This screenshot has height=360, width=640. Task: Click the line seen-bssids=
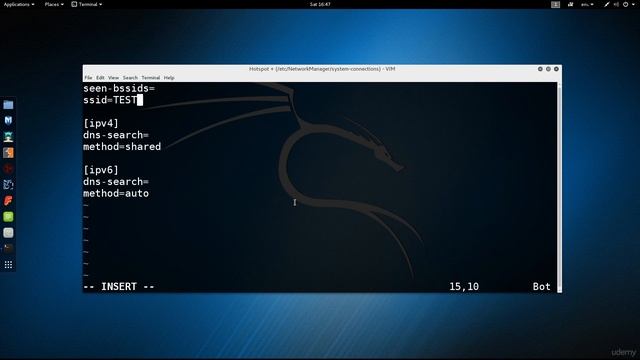click(119, 88)
